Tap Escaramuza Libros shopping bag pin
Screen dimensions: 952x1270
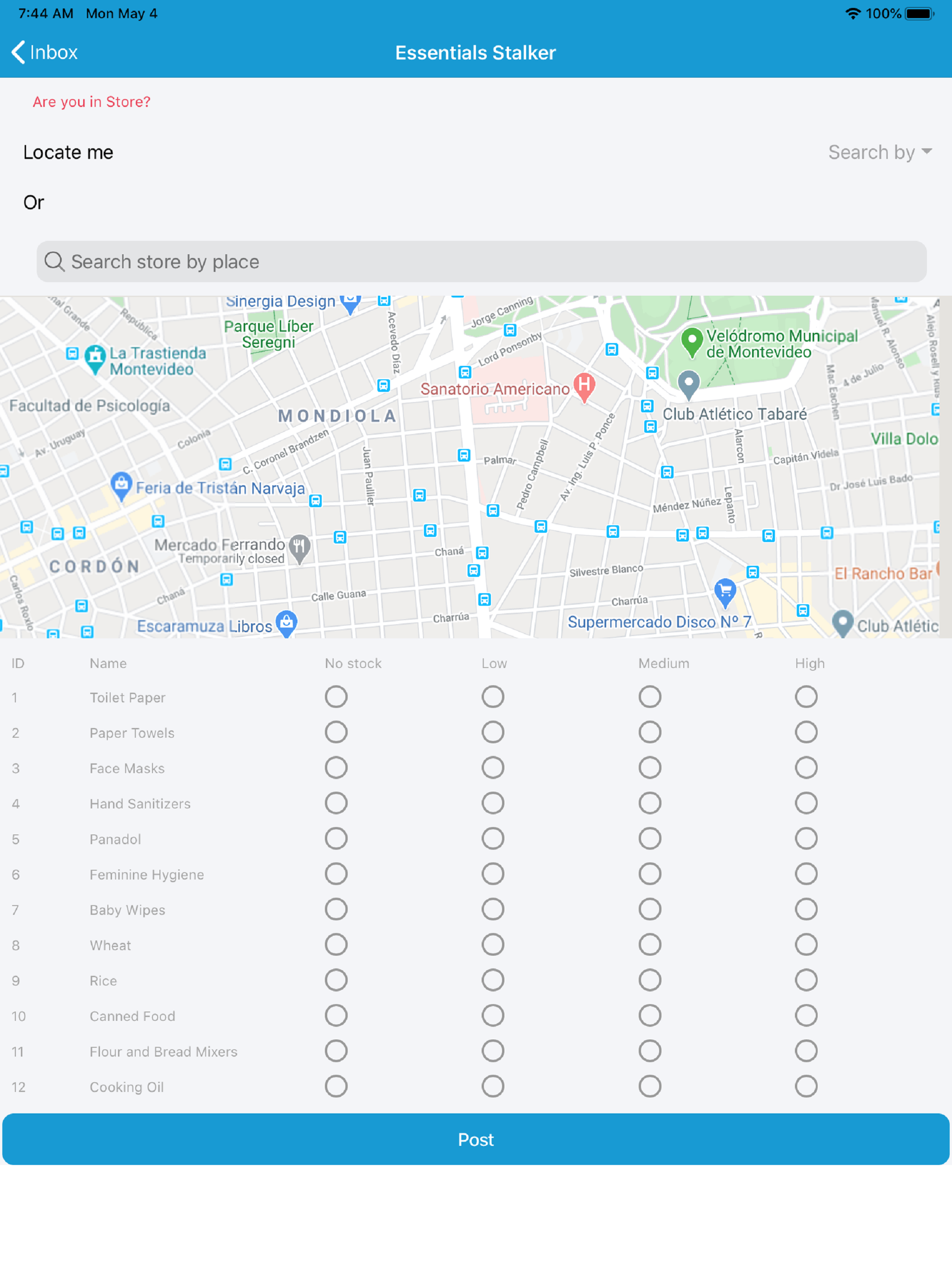(286, 623)
